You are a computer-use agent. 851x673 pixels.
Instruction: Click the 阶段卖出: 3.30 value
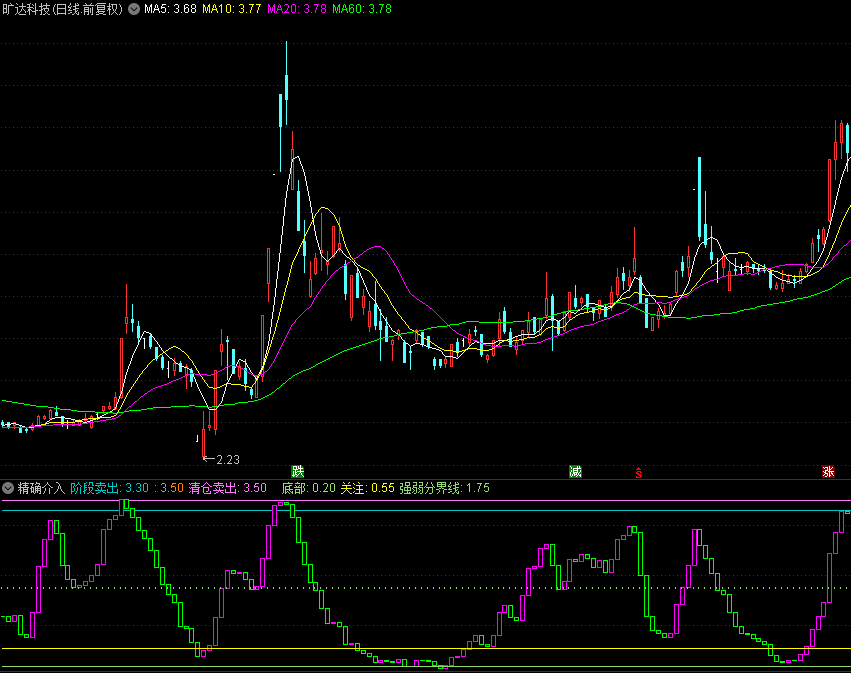point(110,488)
